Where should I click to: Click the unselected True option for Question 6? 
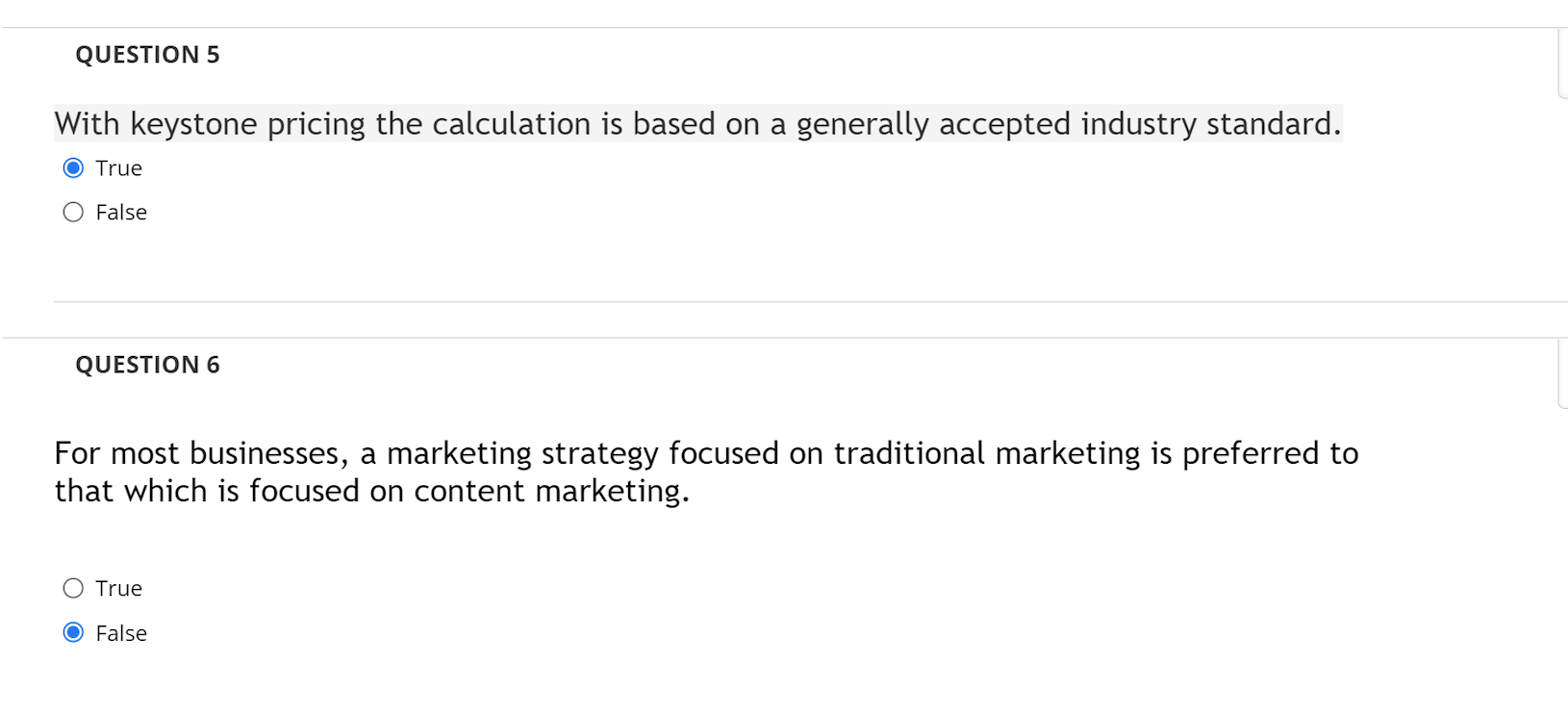tap(73, 588)
